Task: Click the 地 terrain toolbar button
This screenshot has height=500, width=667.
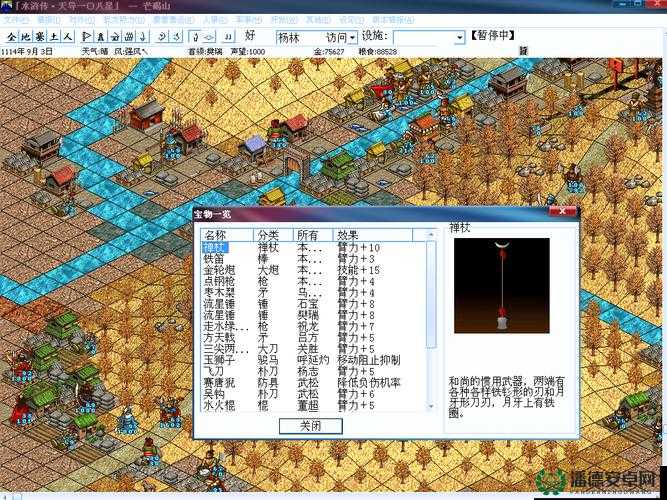Action: (x=26, y=37)
